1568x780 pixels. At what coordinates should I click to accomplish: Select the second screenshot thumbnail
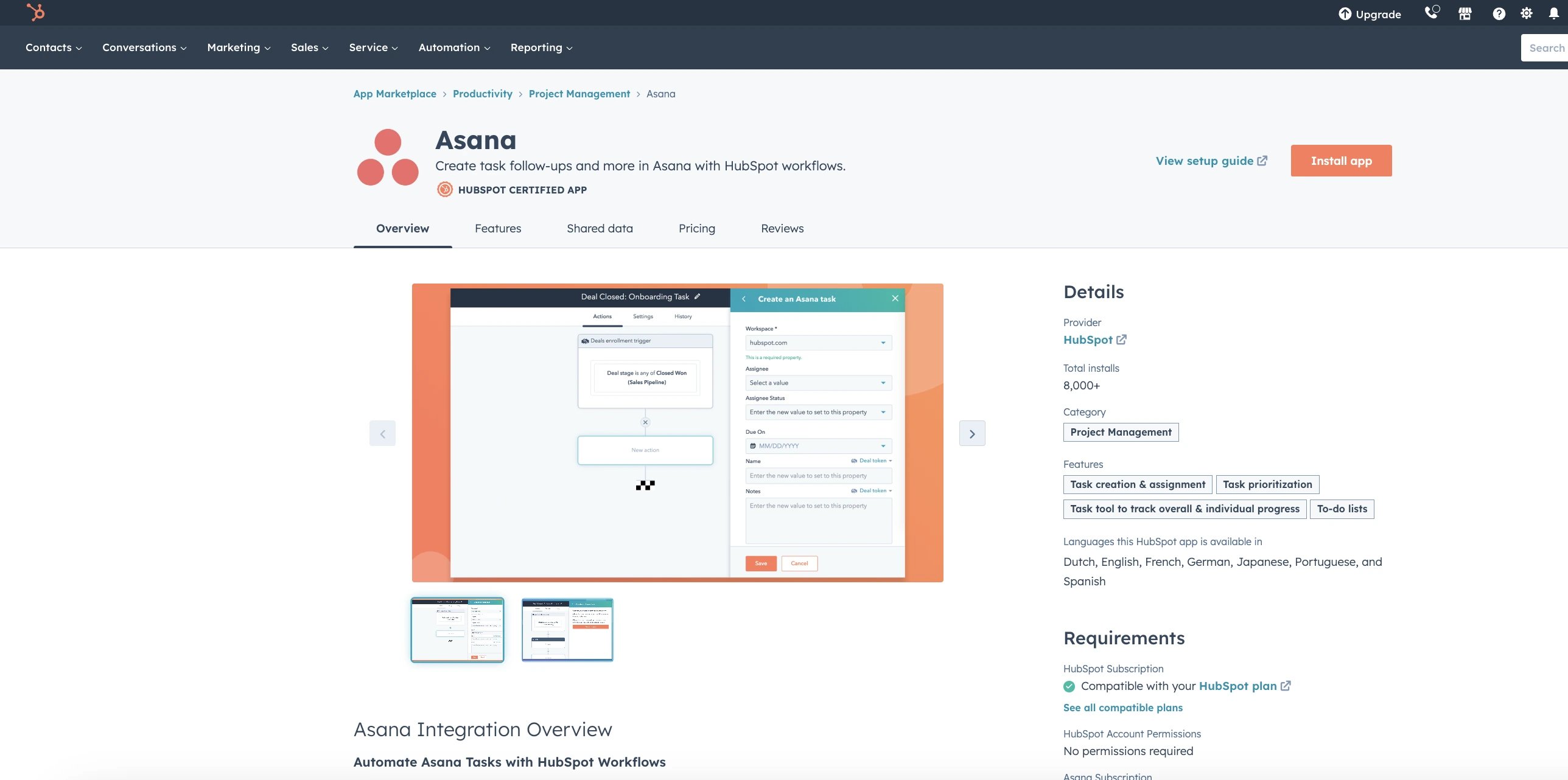(x=567, y=630)
